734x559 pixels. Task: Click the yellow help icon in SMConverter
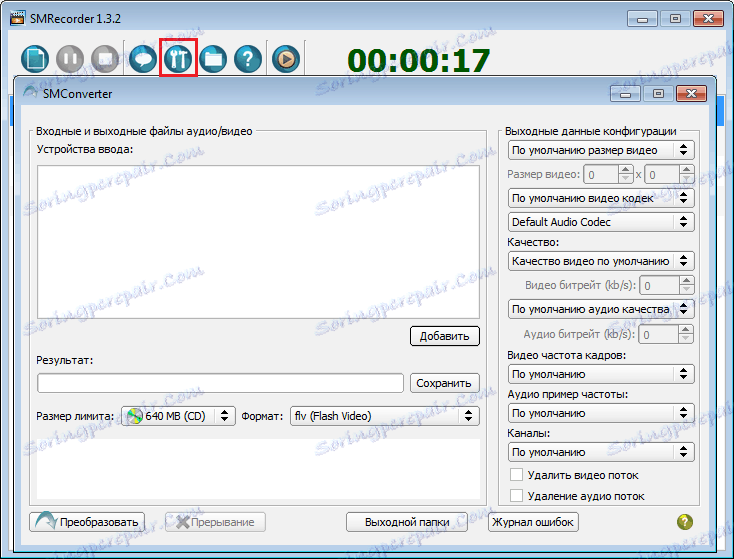click(x=684, y=522)
